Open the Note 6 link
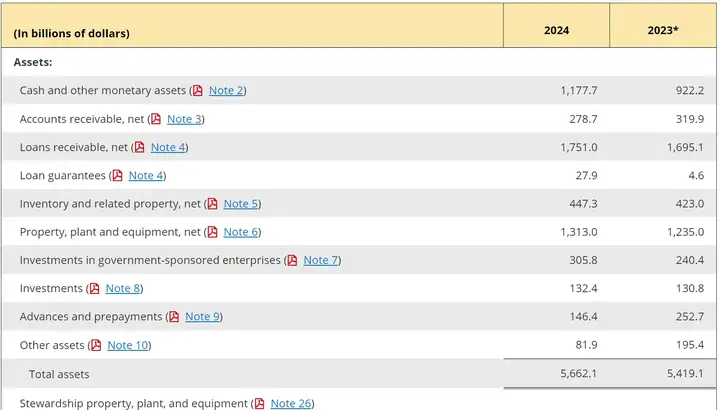Viewport: 720px width, 410px height. tap(241, 232)
